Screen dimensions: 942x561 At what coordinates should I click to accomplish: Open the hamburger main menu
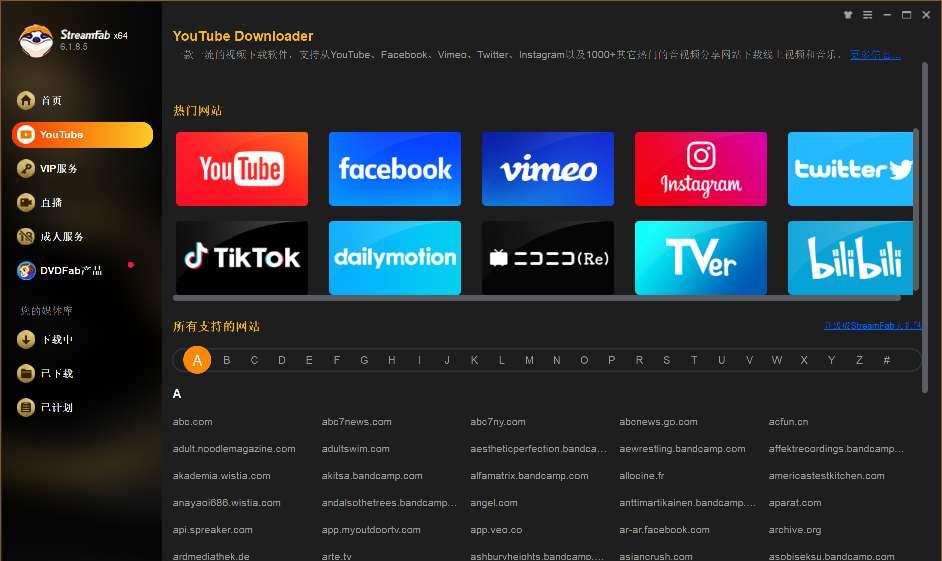[x=868, y=15]
